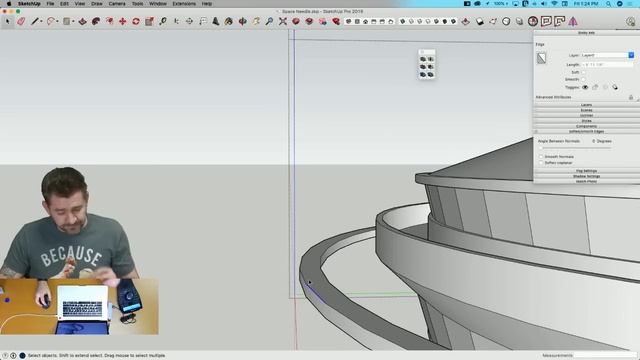Viewport: 640px width, 360px height.
Task: Select the Move tool with red arrows
Action: coord(122,21)
